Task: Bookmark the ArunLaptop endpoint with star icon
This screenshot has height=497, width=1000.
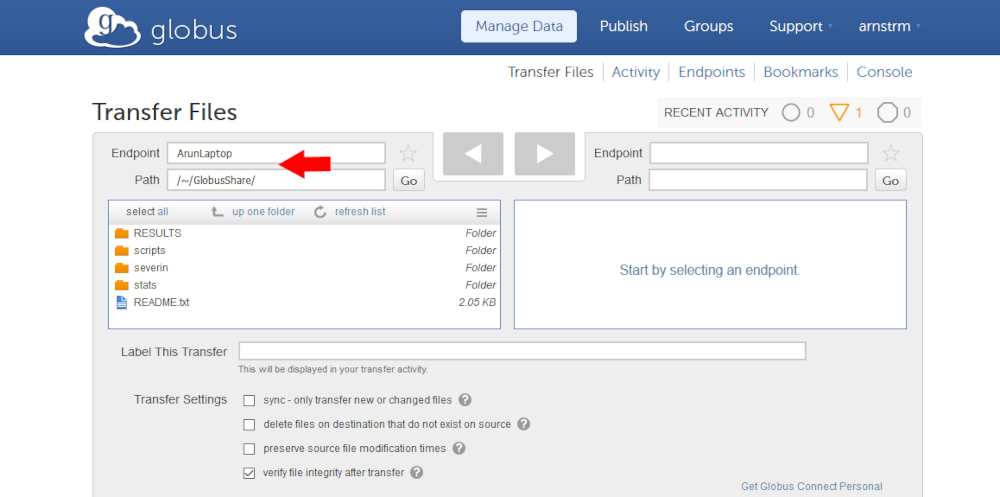Action: tap(408, 153)
